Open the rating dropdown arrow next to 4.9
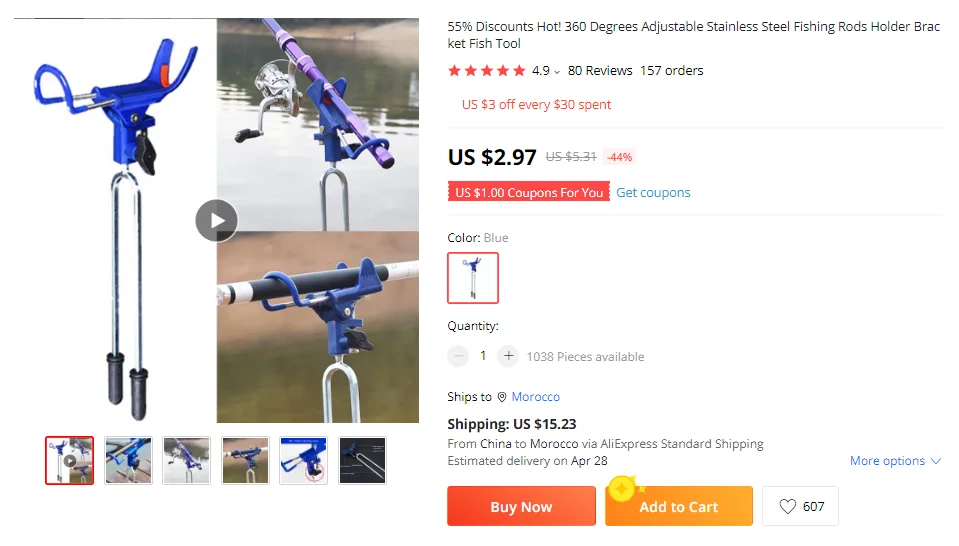 coord(557,72)
